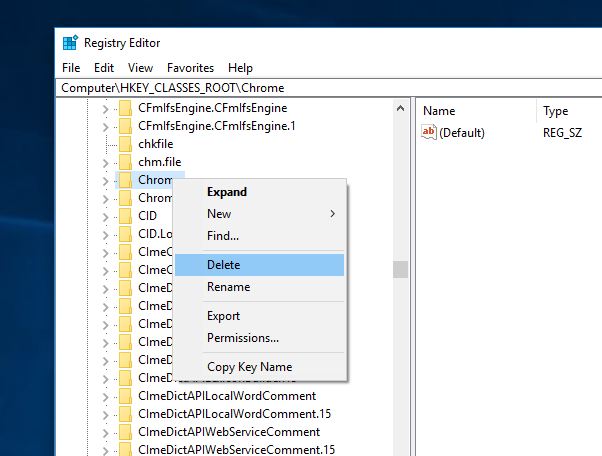
Task: Expand the chm.file key
Action: 105,163
